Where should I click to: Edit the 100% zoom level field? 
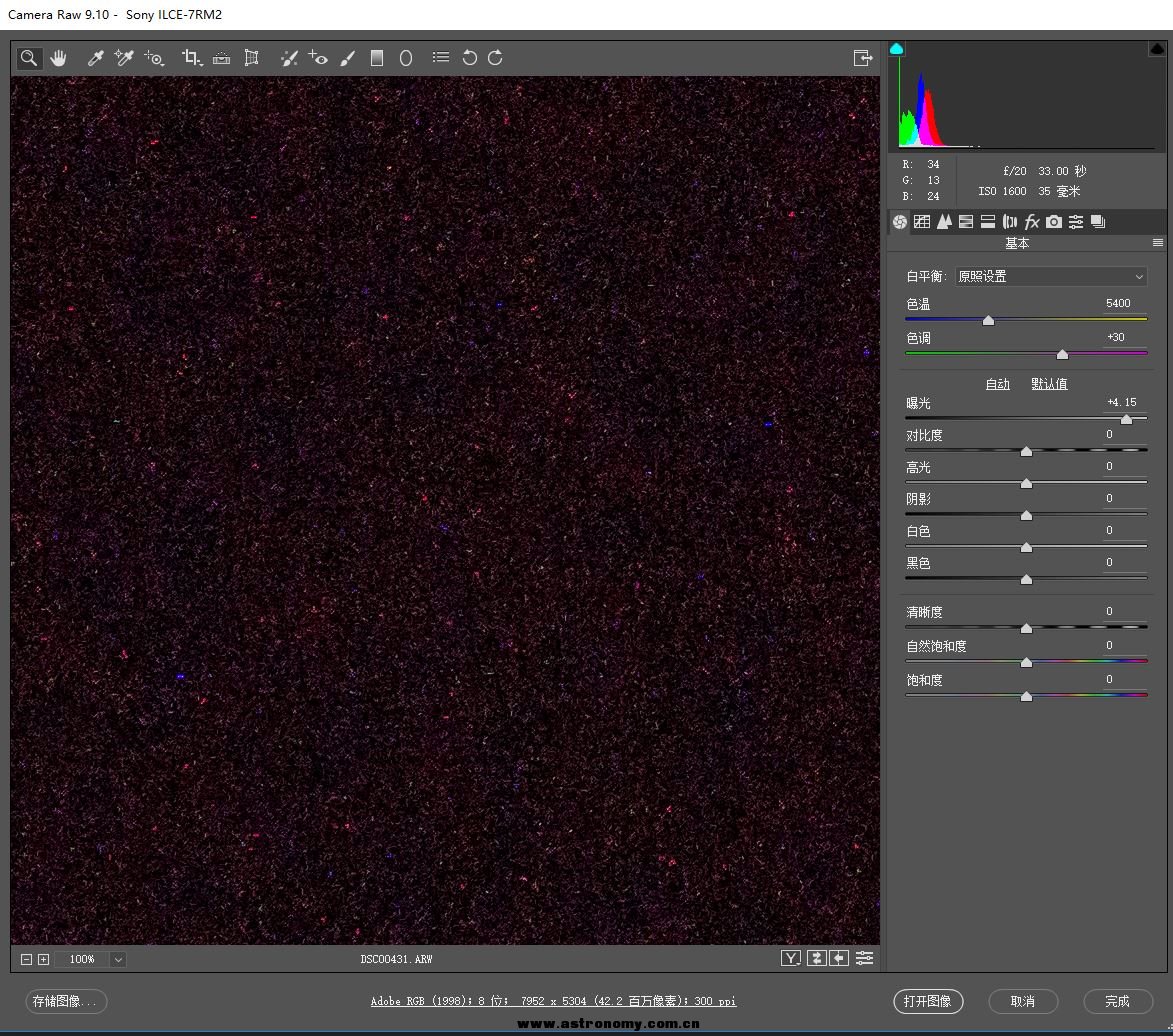82,960
